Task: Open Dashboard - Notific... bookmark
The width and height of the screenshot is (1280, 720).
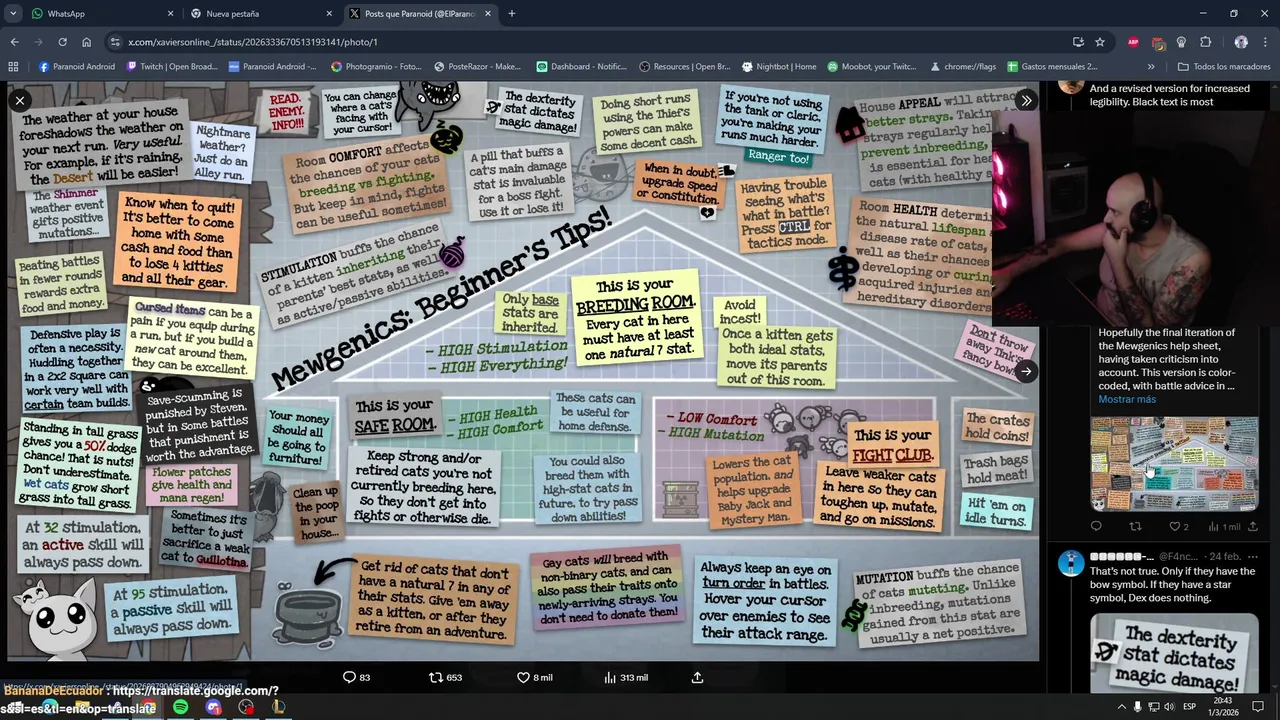Action: pyautogui.click(x=581, y=67)
